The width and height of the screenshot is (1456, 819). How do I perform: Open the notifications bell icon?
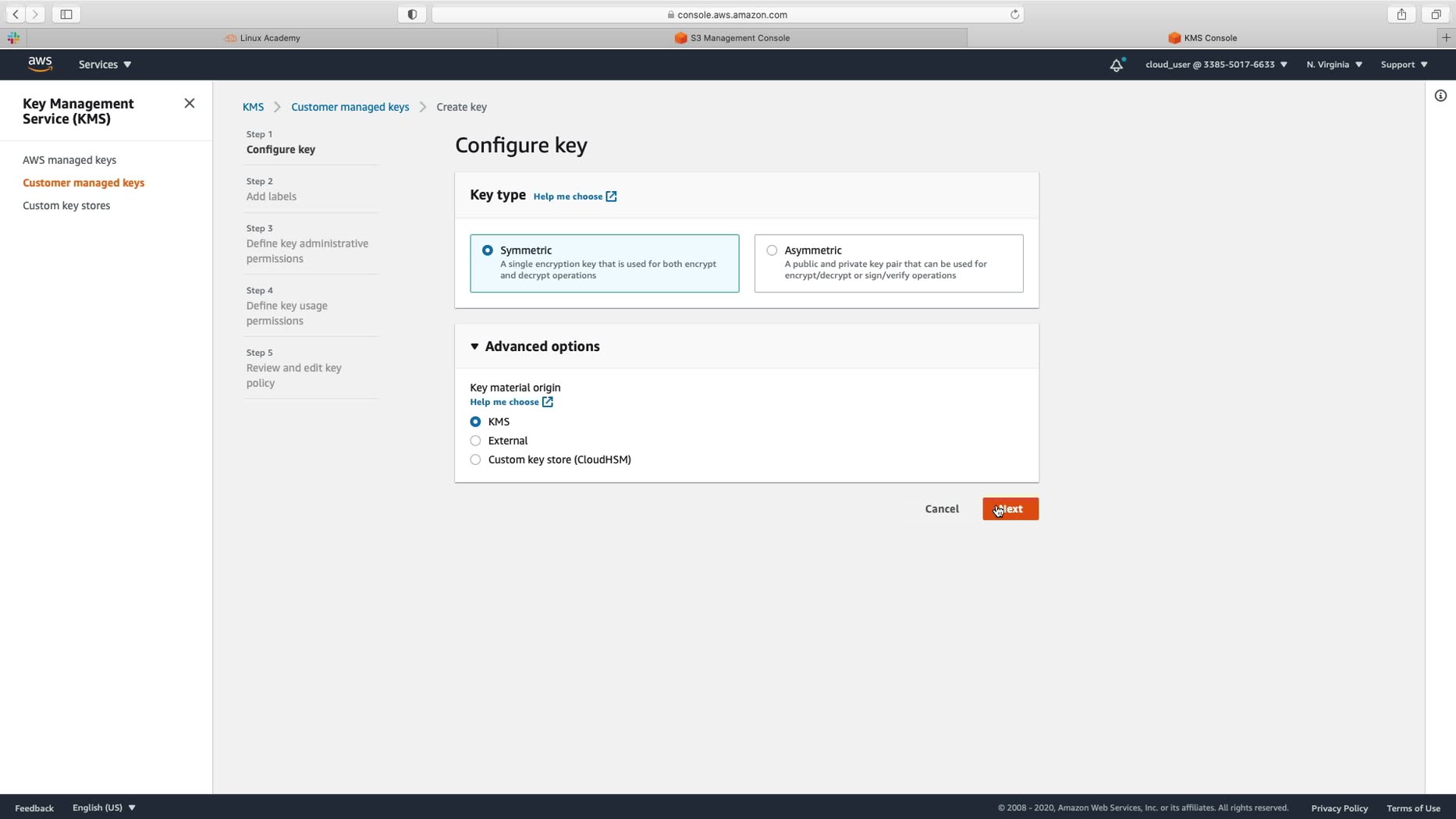pyautogui.click(x=1117, y=65)
